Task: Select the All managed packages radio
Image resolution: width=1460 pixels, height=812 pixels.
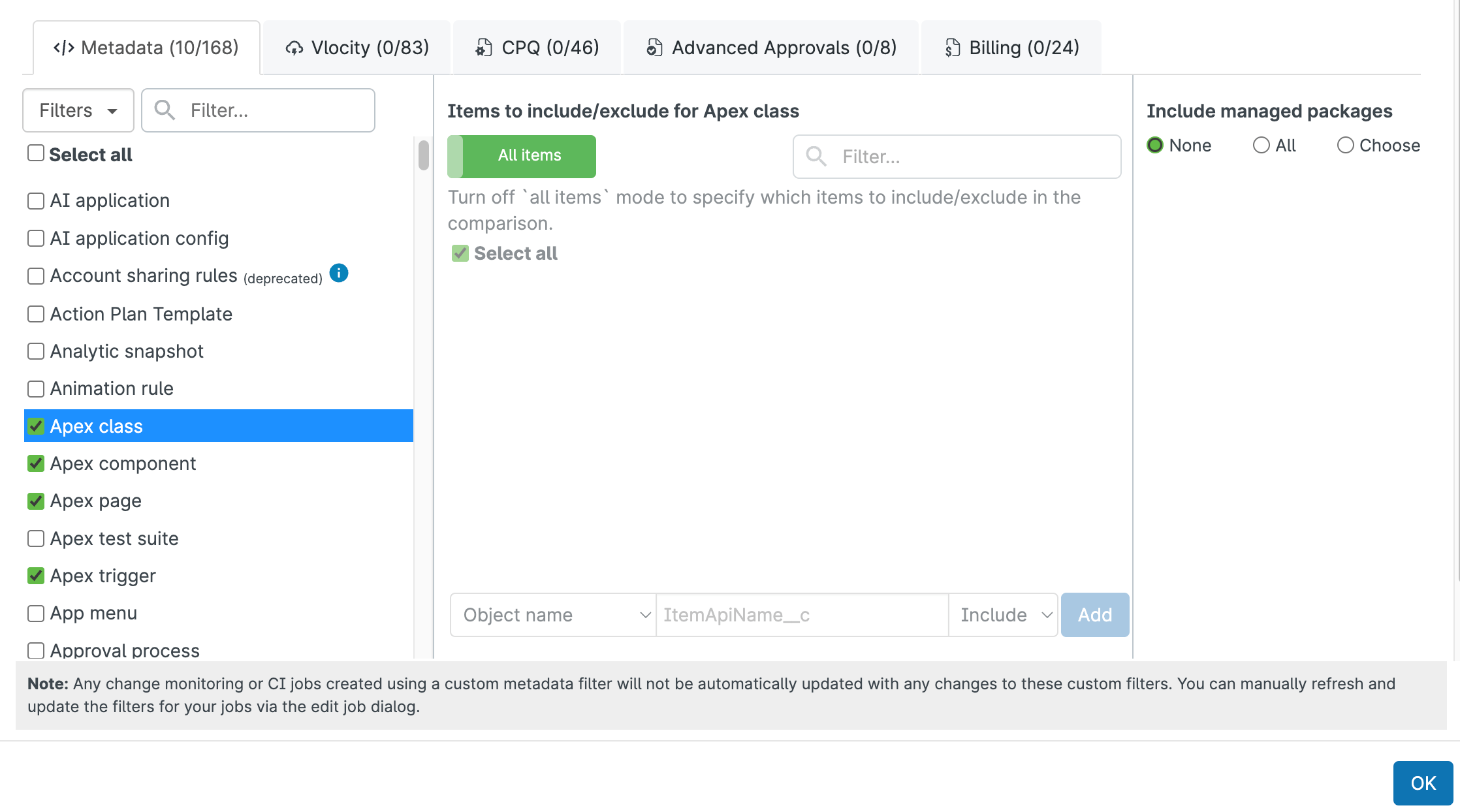Action: pyautogui.click(x=1261, y=145)
